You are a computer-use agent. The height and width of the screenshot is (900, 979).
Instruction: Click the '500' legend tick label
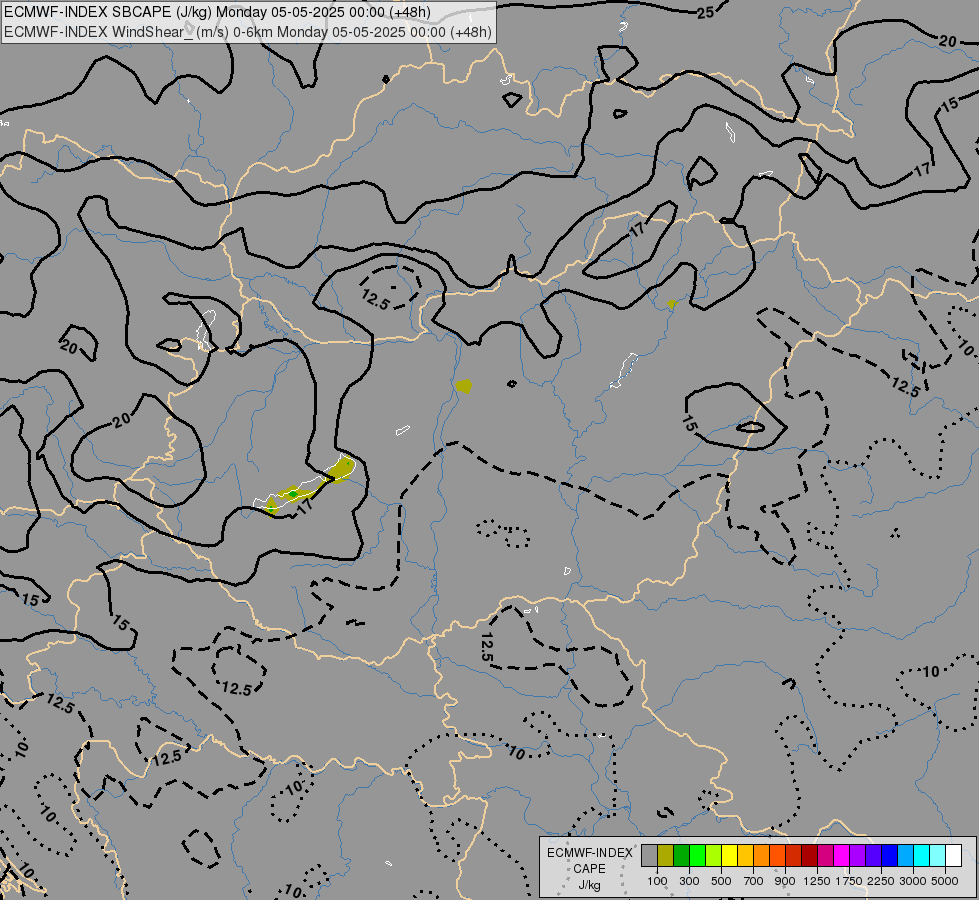coord(721,881)
